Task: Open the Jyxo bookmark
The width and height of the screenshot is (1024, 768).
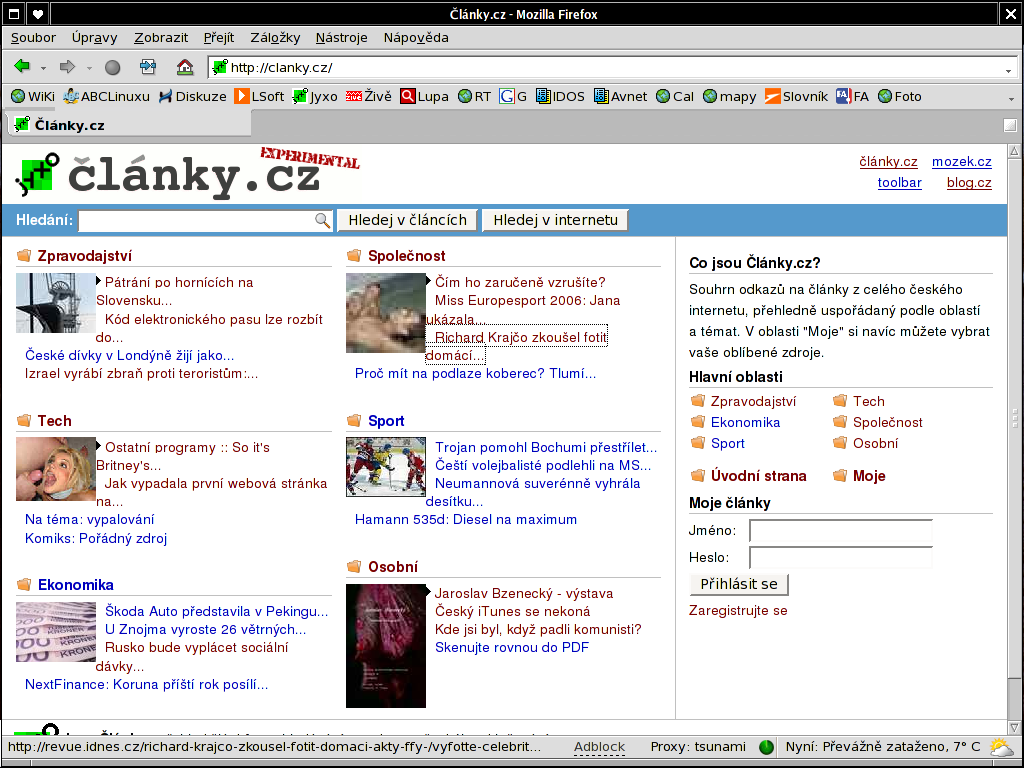Action: pos(315,97)
